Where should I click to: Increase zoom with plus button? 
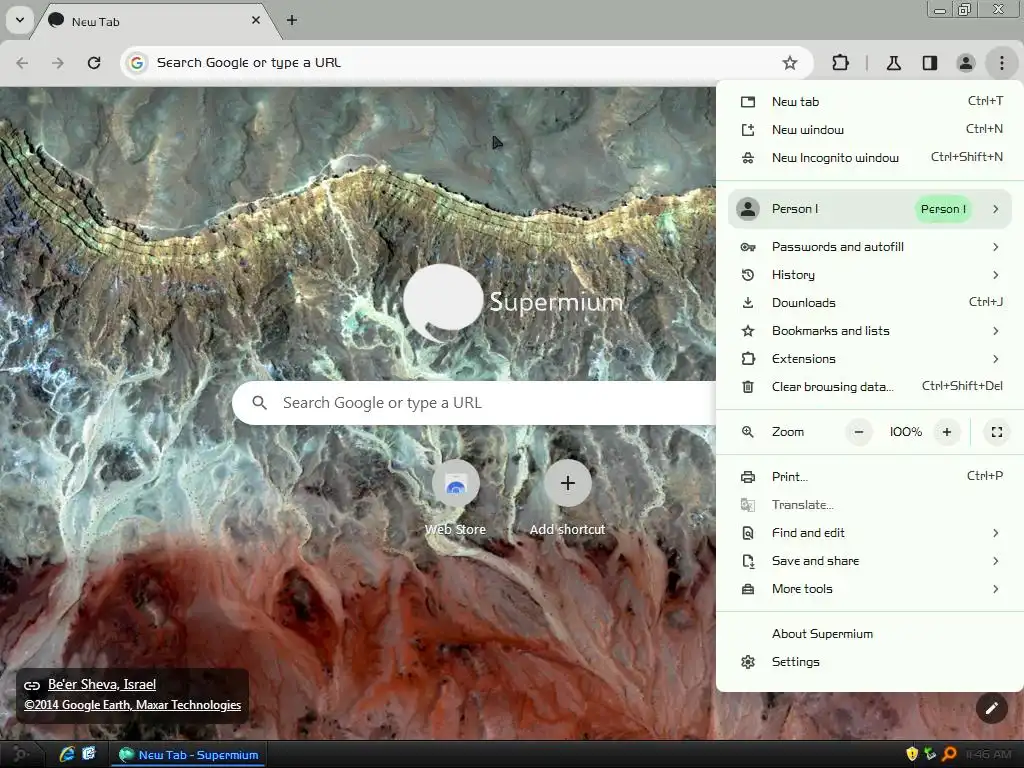click(x=946, y=432)
